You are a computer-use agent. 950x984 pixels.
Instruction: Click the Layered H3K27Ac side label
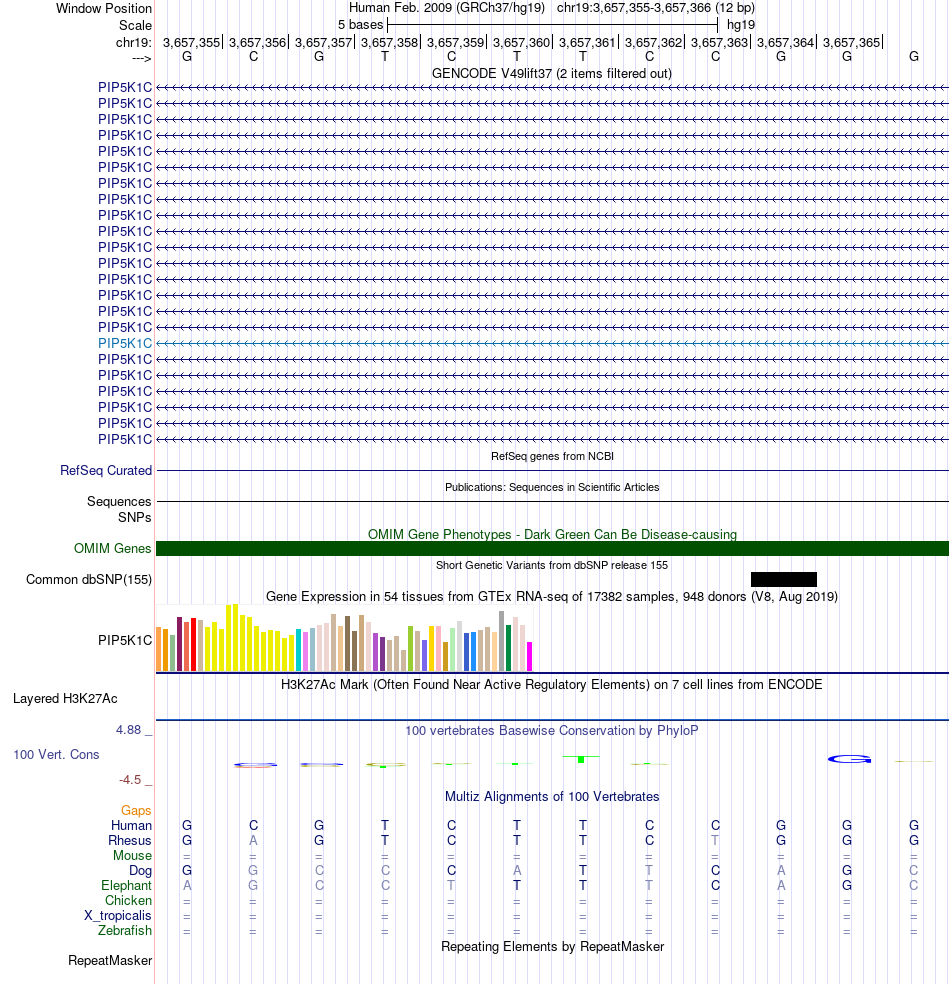65,699
